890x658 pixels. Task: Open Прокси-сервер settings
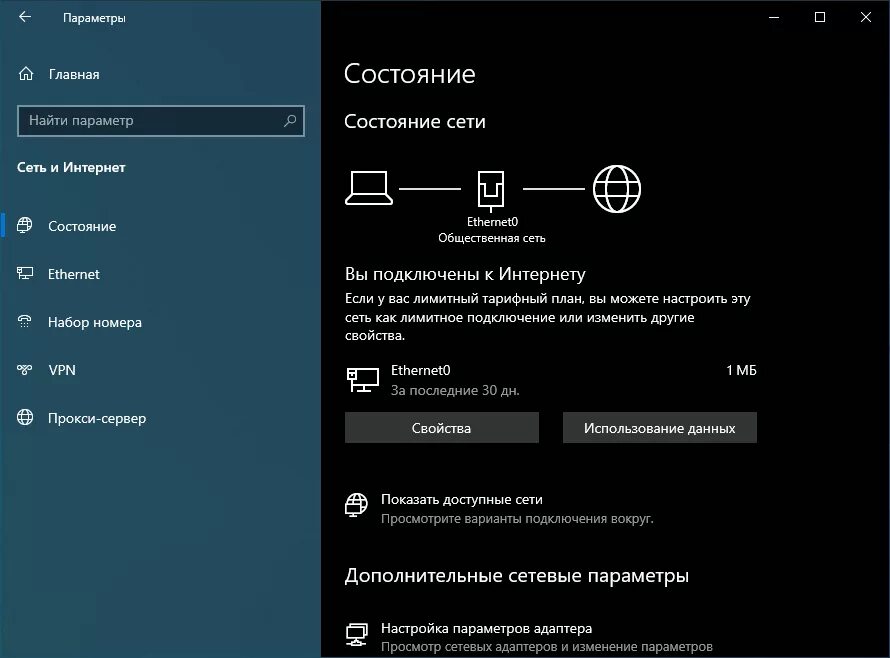click(x=97, y=418)
